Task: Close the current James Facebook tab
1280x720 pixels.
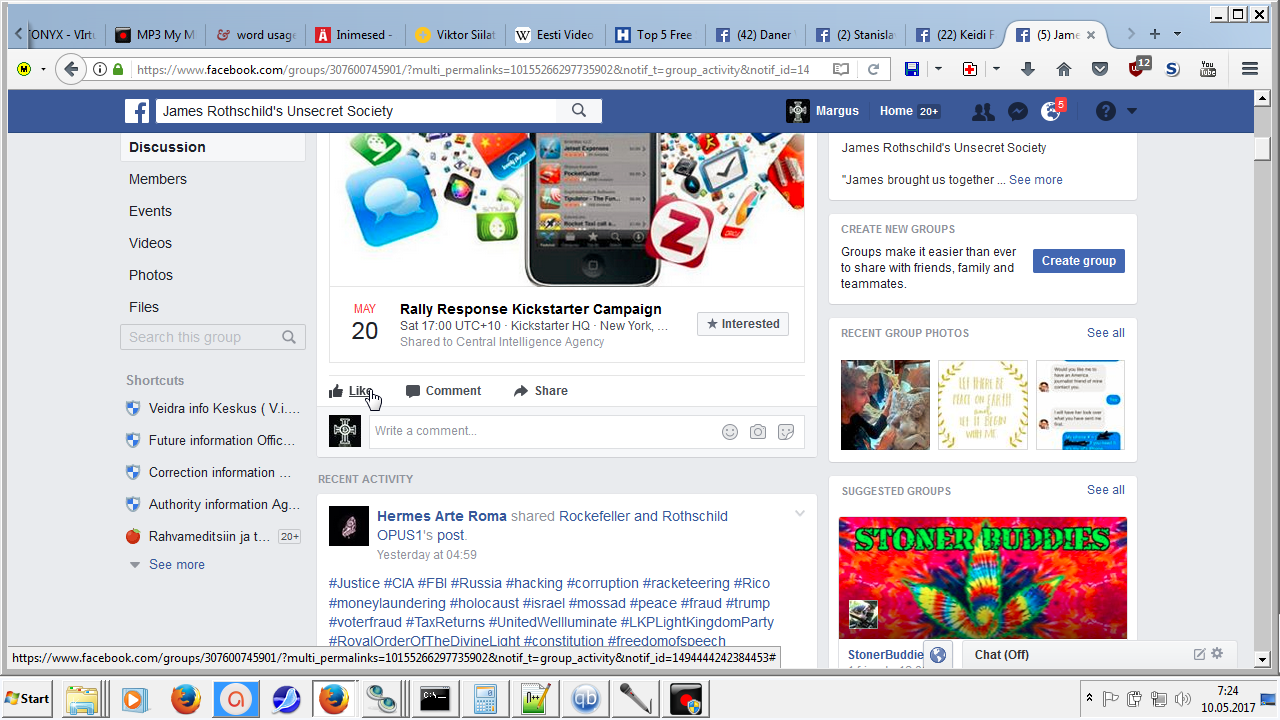Action: [x=1091, y=35]
